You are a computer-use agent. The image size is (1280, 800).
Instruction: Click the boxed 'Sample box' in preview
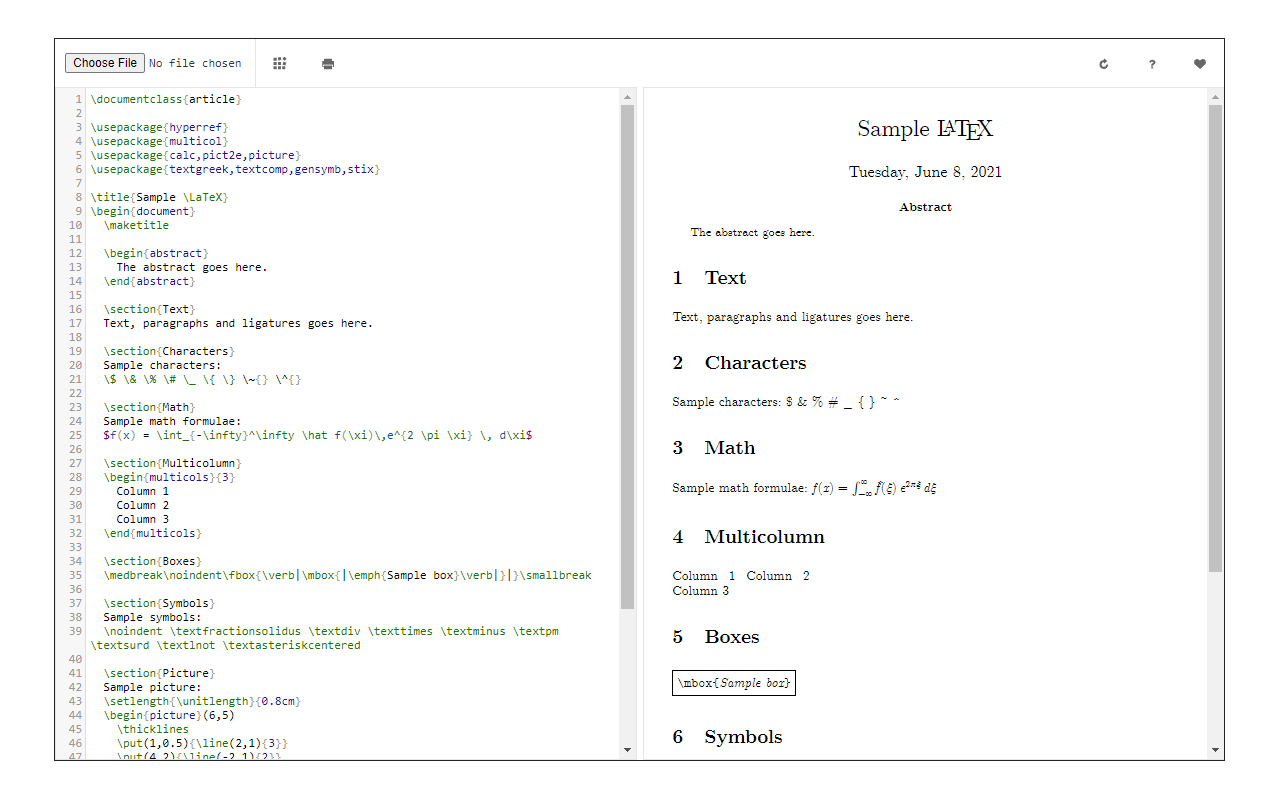(733, 683)
